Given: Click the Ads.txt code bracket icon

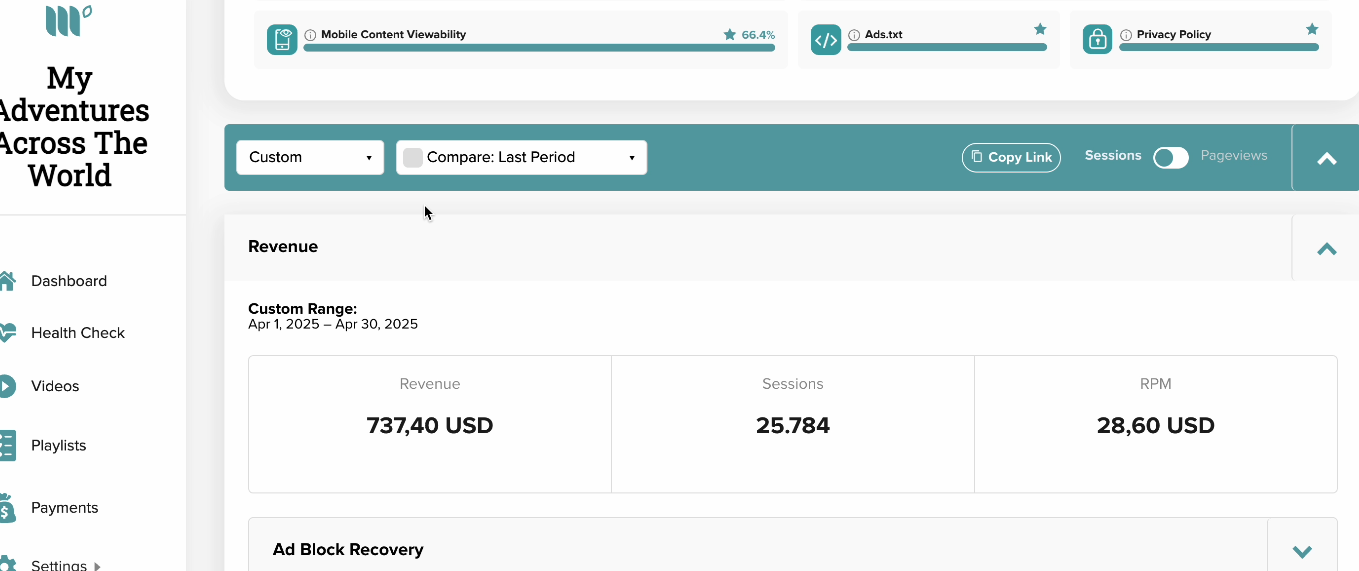Looking at the screenshot, I should point(826,40).
